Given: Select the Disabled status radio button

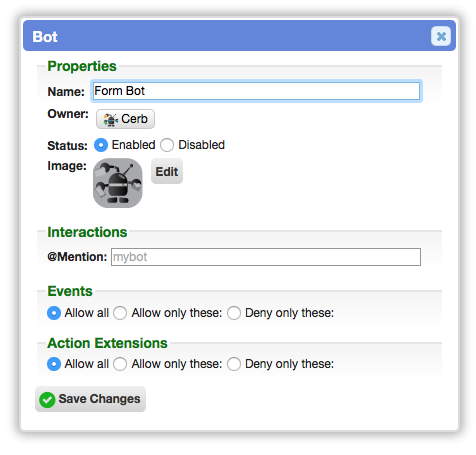Looking at the screenshot, I should click(x=167, y=145).
